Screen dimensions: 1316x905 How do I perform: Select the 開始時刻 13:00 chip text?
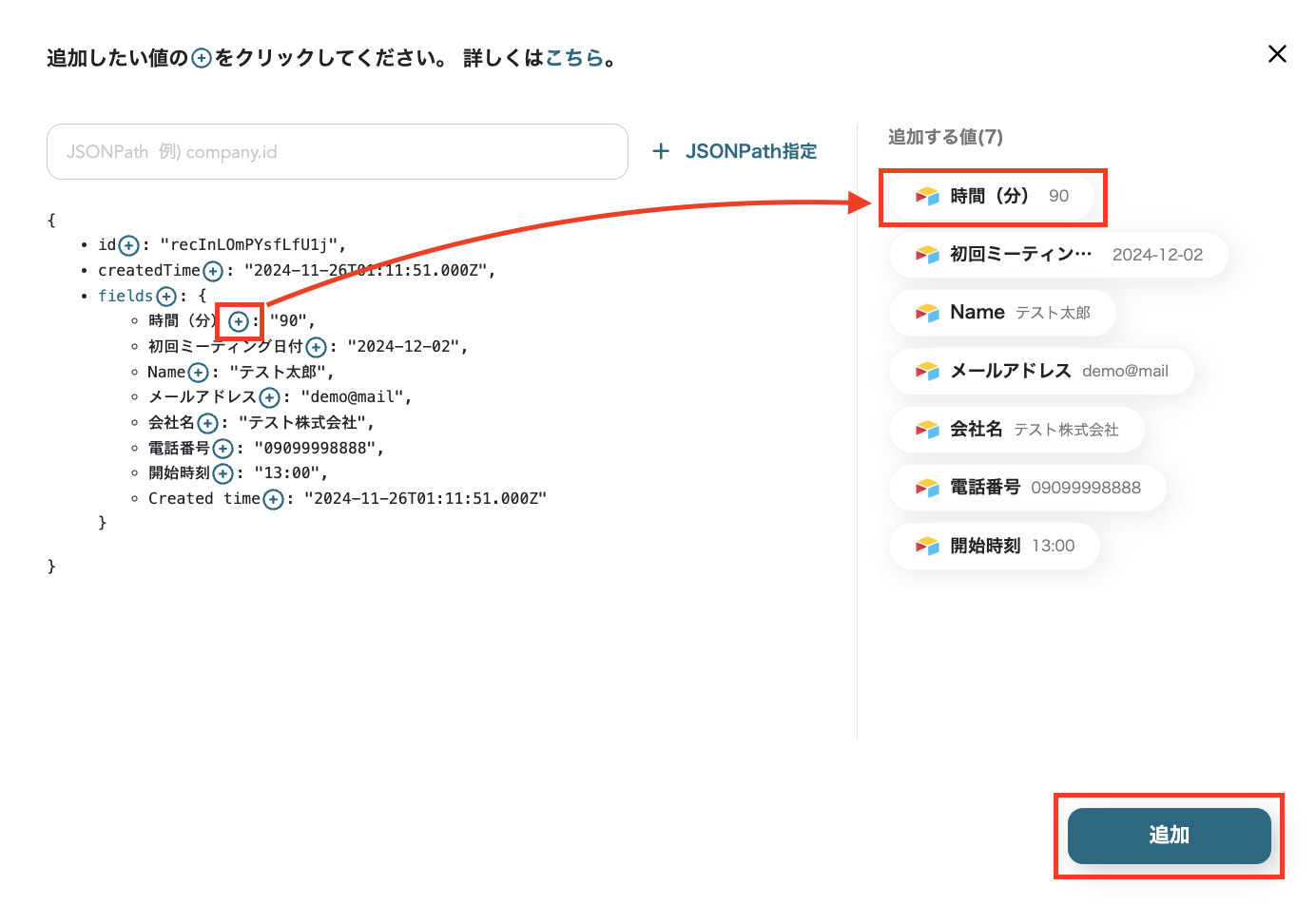tap(1013, 546)
